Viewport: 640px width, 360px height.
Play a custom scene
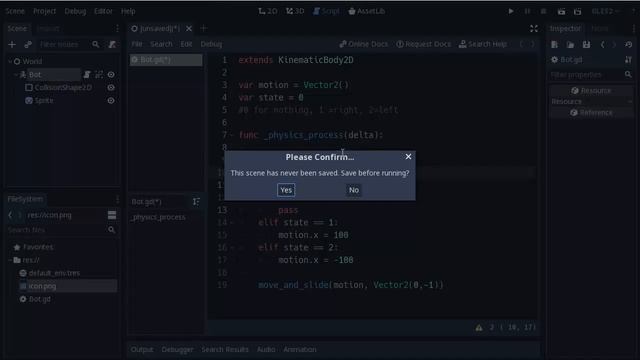click(x=577, y=11)
